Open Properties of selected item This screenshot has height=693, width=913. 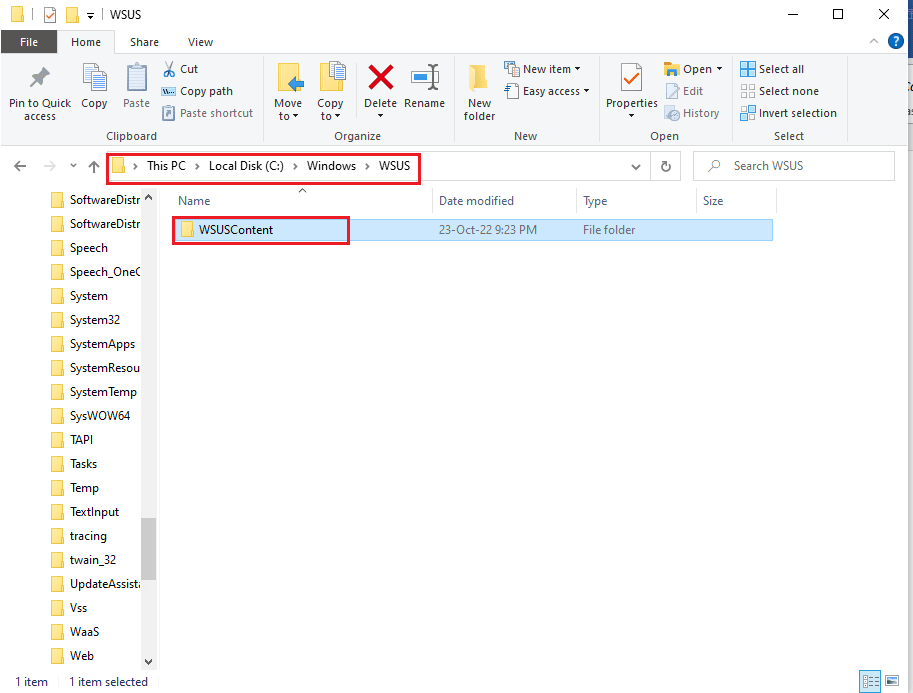pyautogui.click(x=632, y=85)
